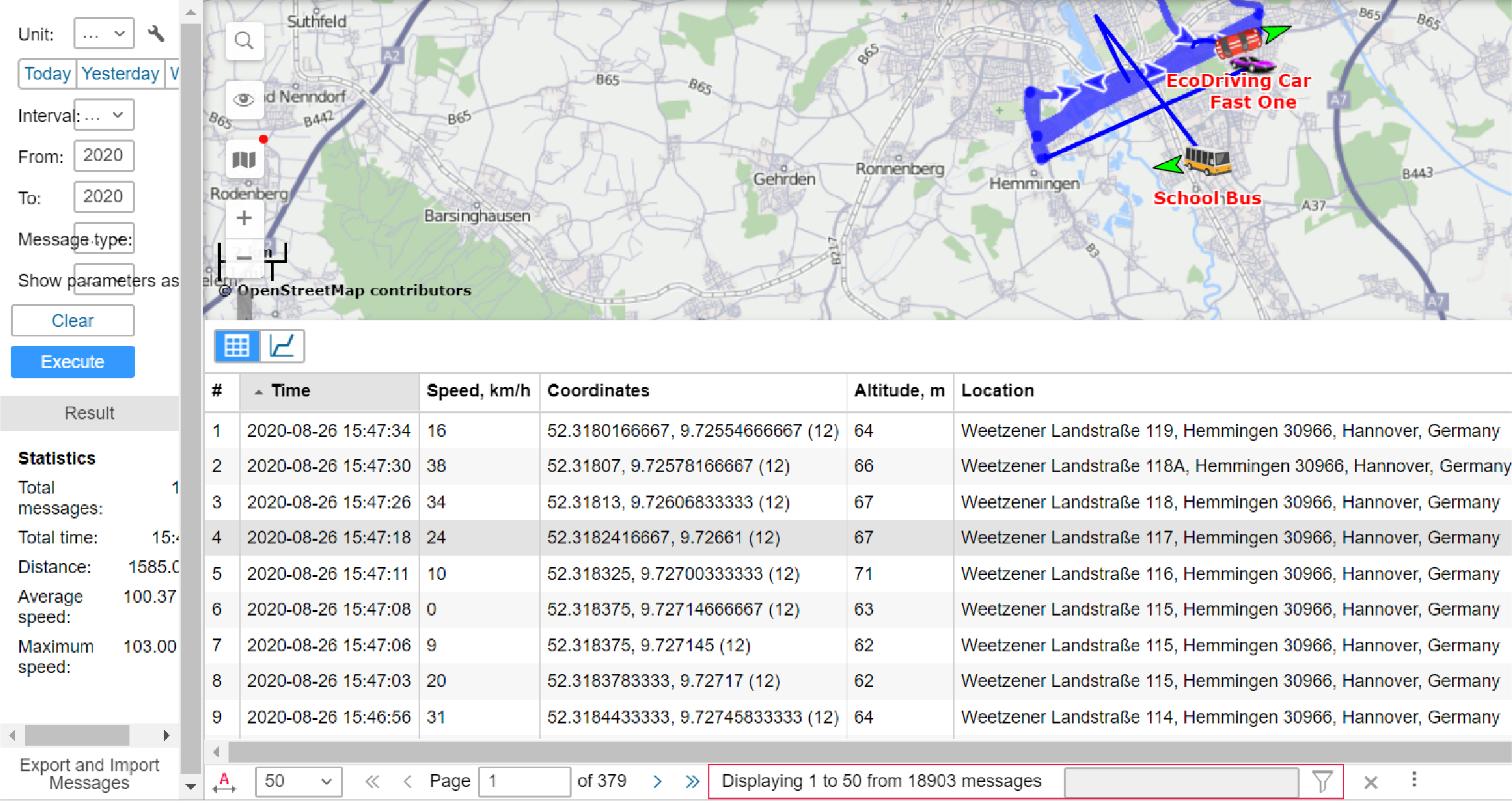The width and height of the screenshot is (1512, 803).
Task: Open the map search tool
Action: click(x=244, y=41)
